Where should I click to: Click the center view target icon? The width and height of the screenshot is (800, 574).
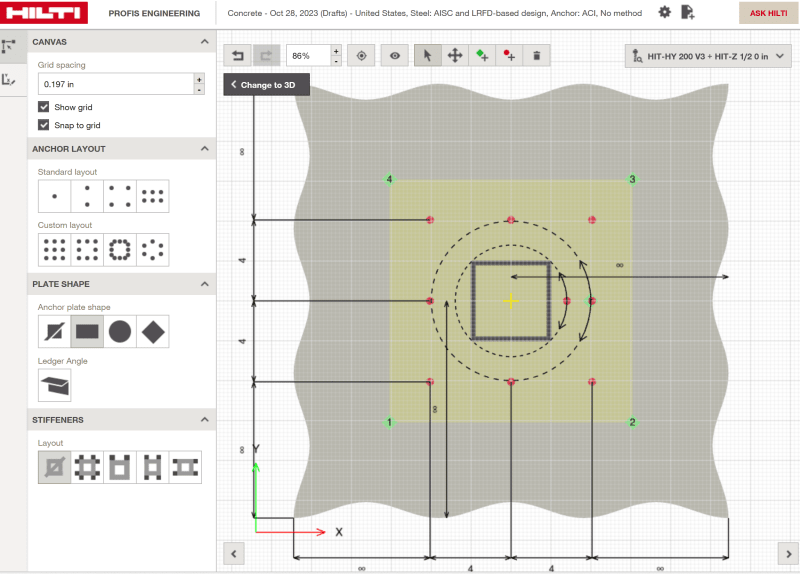pyautogui.click(x=361, y=56)
